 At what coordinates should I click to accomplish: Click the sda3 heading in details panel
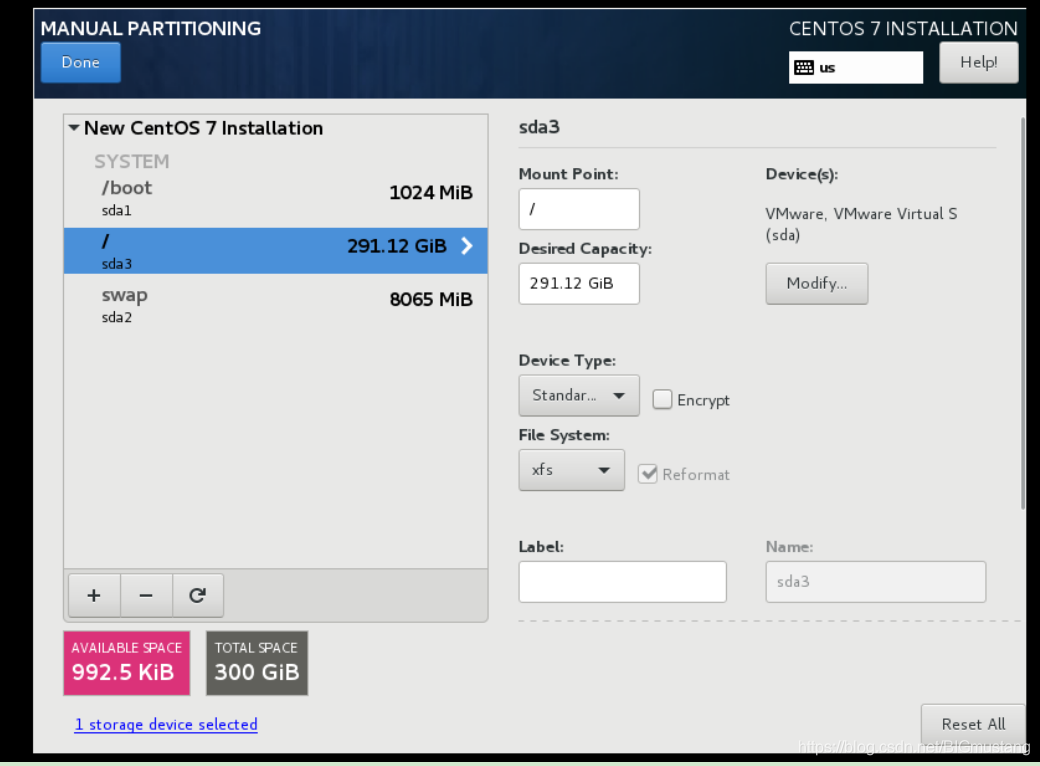(x=539, y=127)
